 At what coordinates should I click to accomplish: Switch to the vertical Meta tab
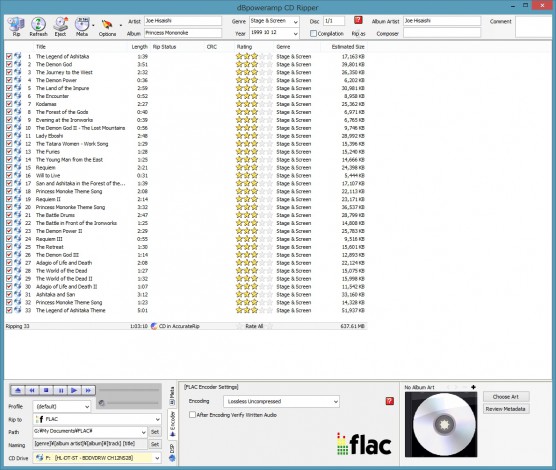pyautogui.click(x=172, y=396)
